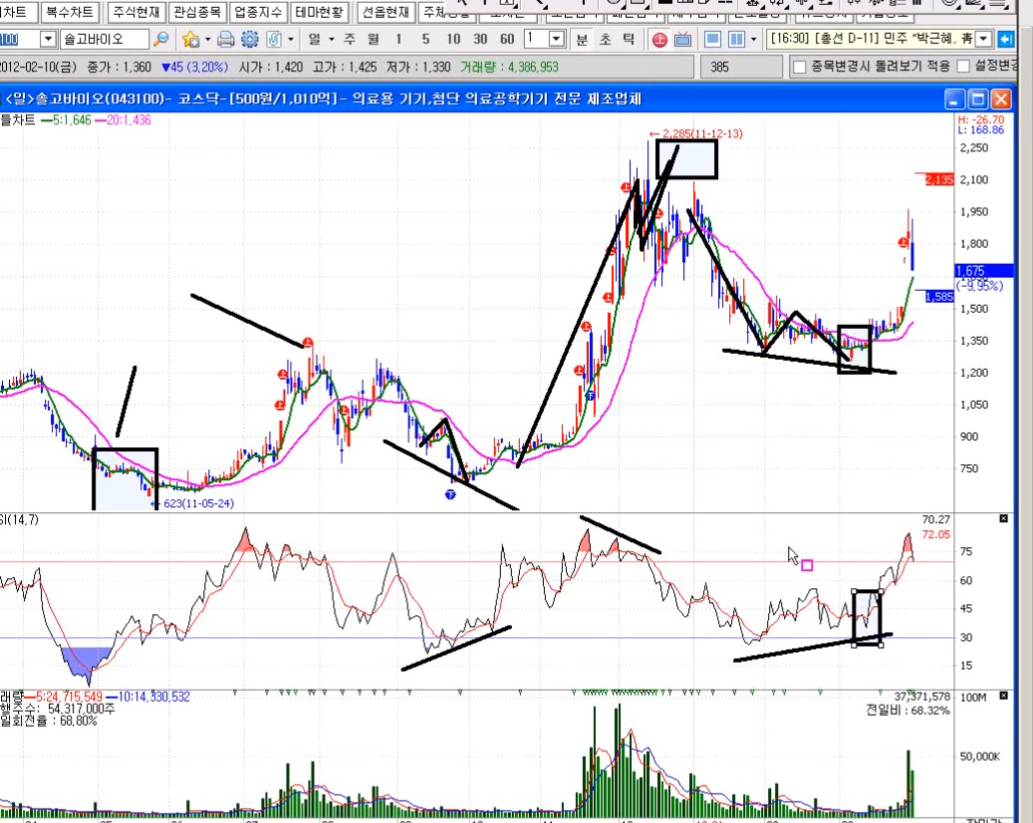Click the 업종지수 button
Viewport: 1033px width, 823px height.
pos(257,13)
